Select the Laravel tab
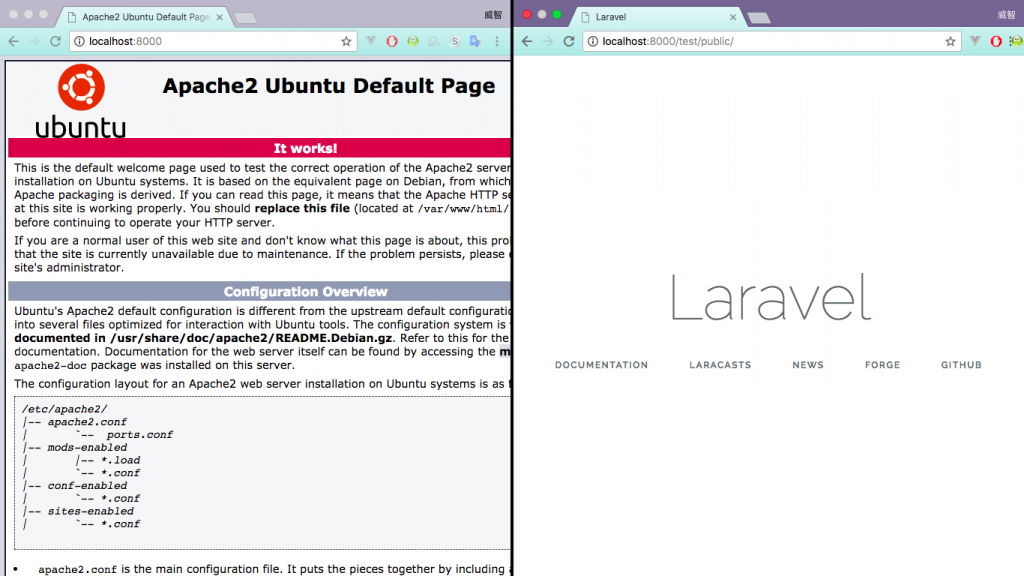Image resolution: width=1024 pixels, height=576 pixels. tap(656, 17)
